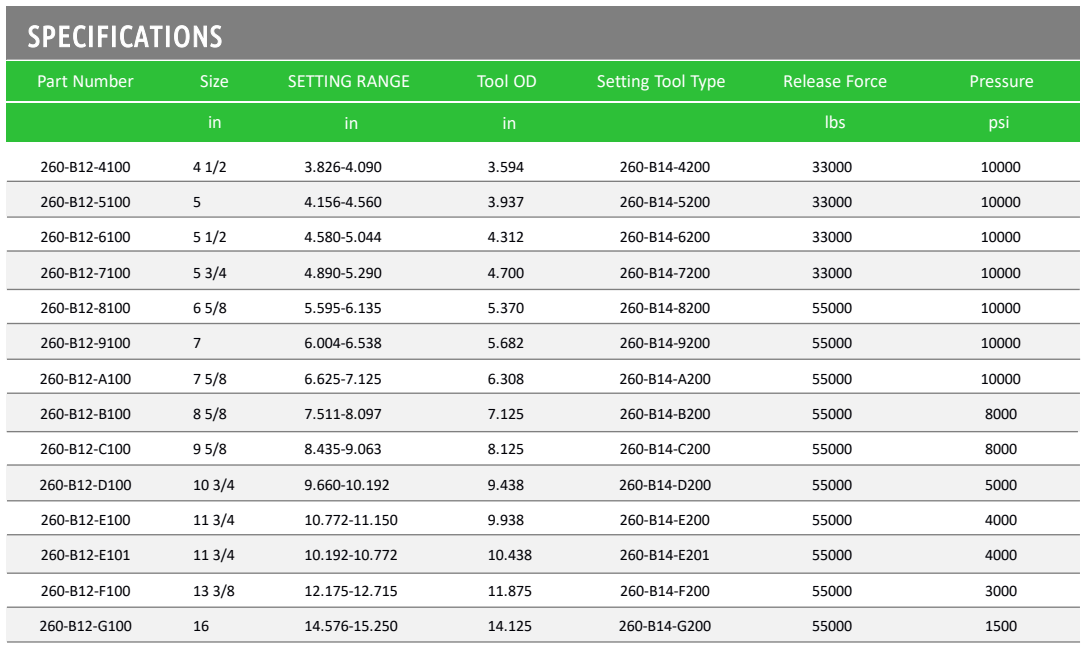Select setting tool 260-B14-4200
1087x649 pixels.
click(x=665, y=167)
